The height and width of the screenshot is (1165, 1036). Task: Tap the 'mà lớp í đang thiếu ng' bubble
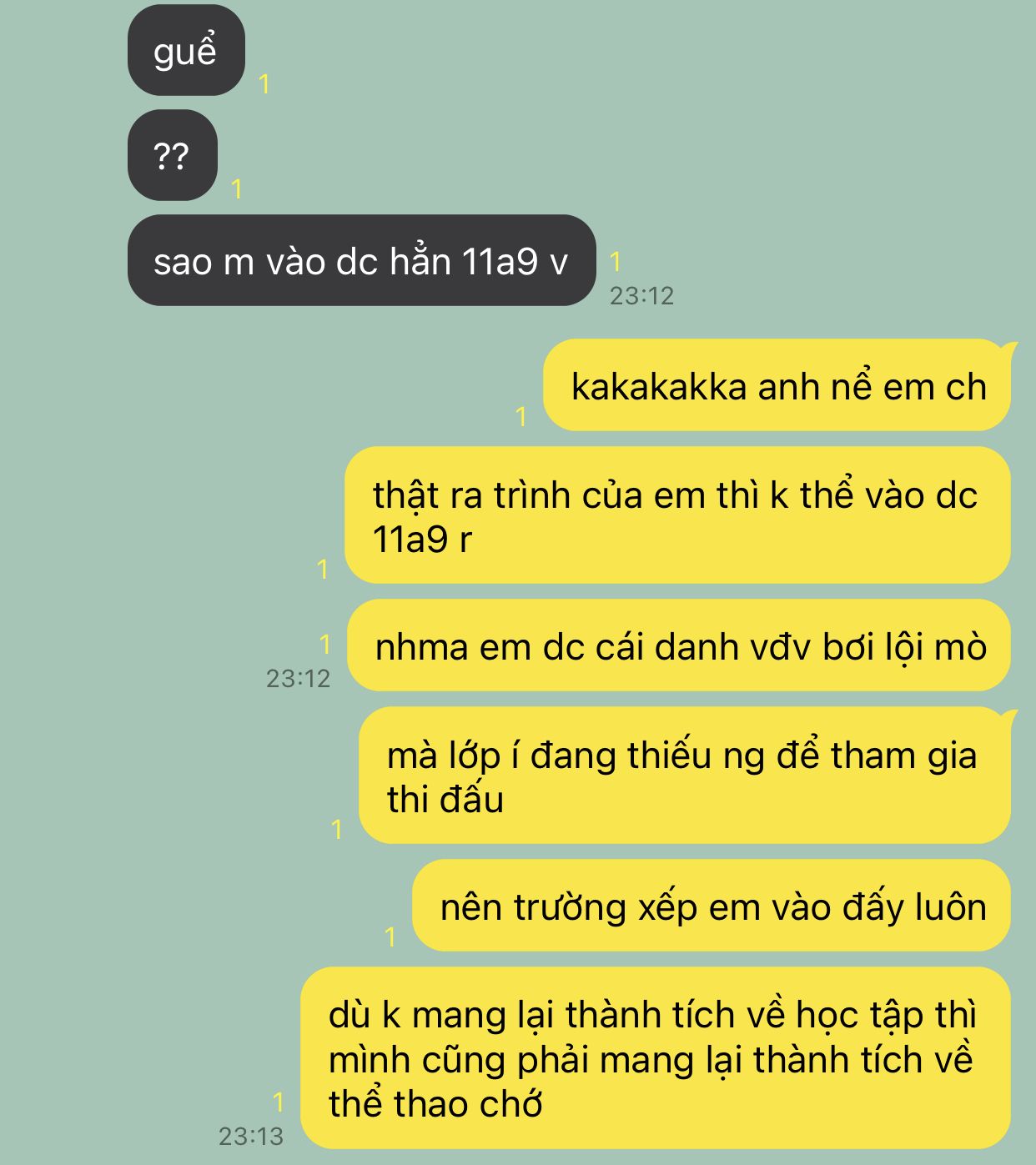pos(686,776)
